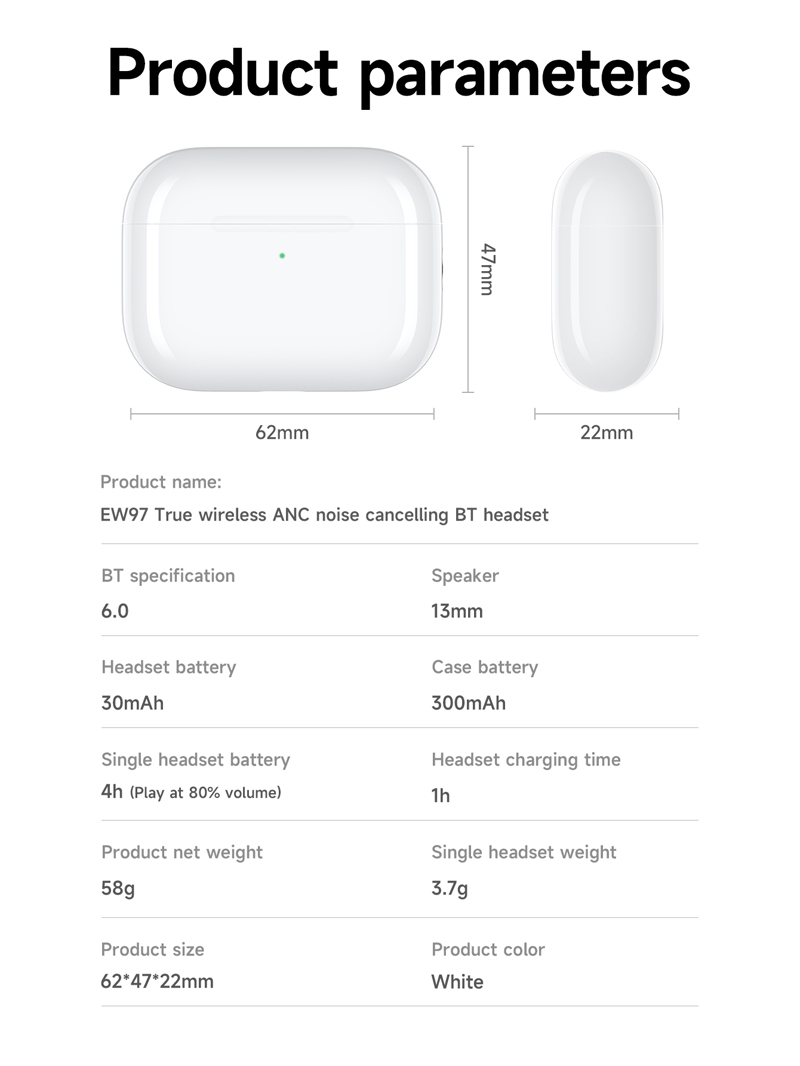
Task: Click the White product color value
Action: (457, 982)
